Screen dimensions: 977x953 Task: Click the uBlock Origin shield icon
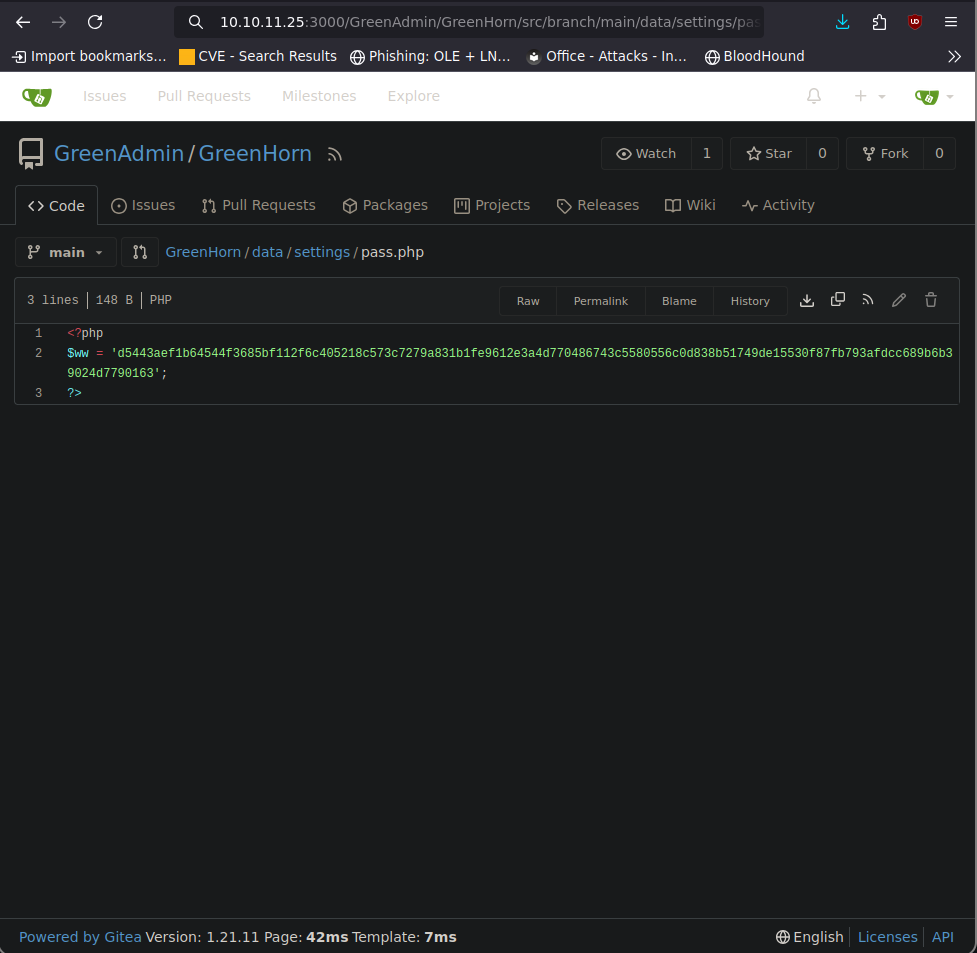(915, 22)
